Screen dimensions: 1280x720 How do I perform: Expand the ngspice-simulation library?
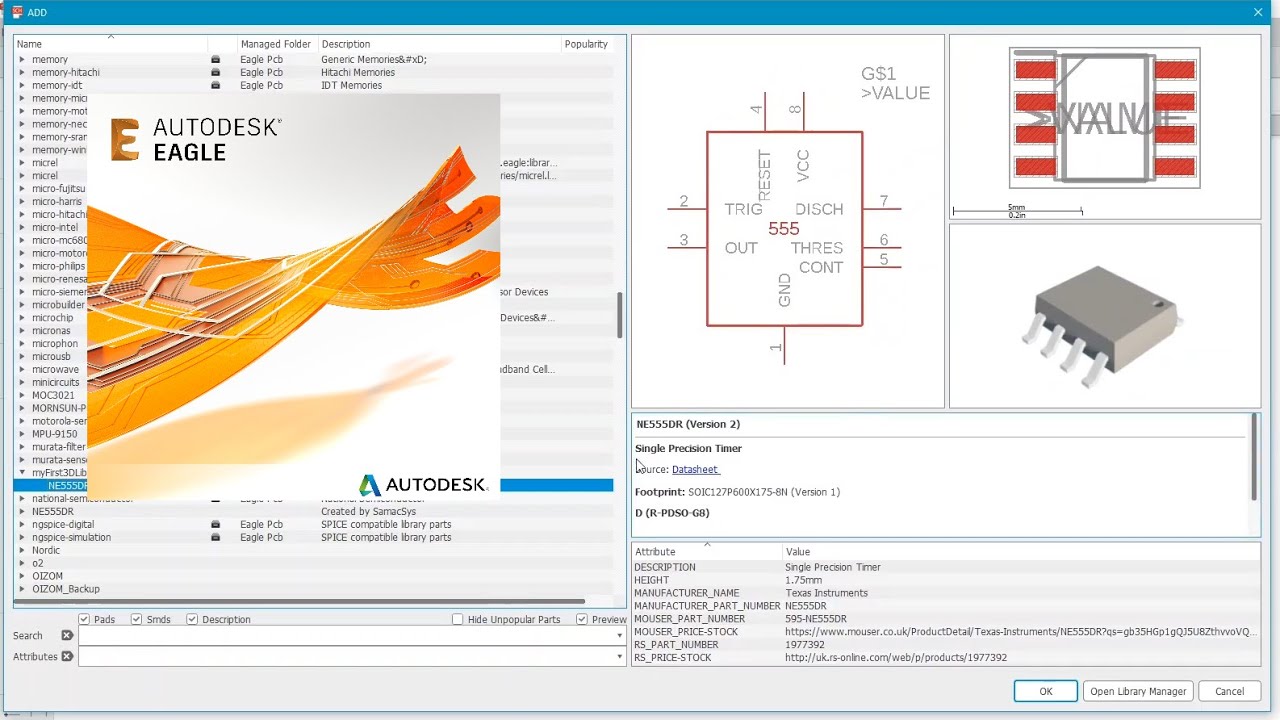point(22,537)
